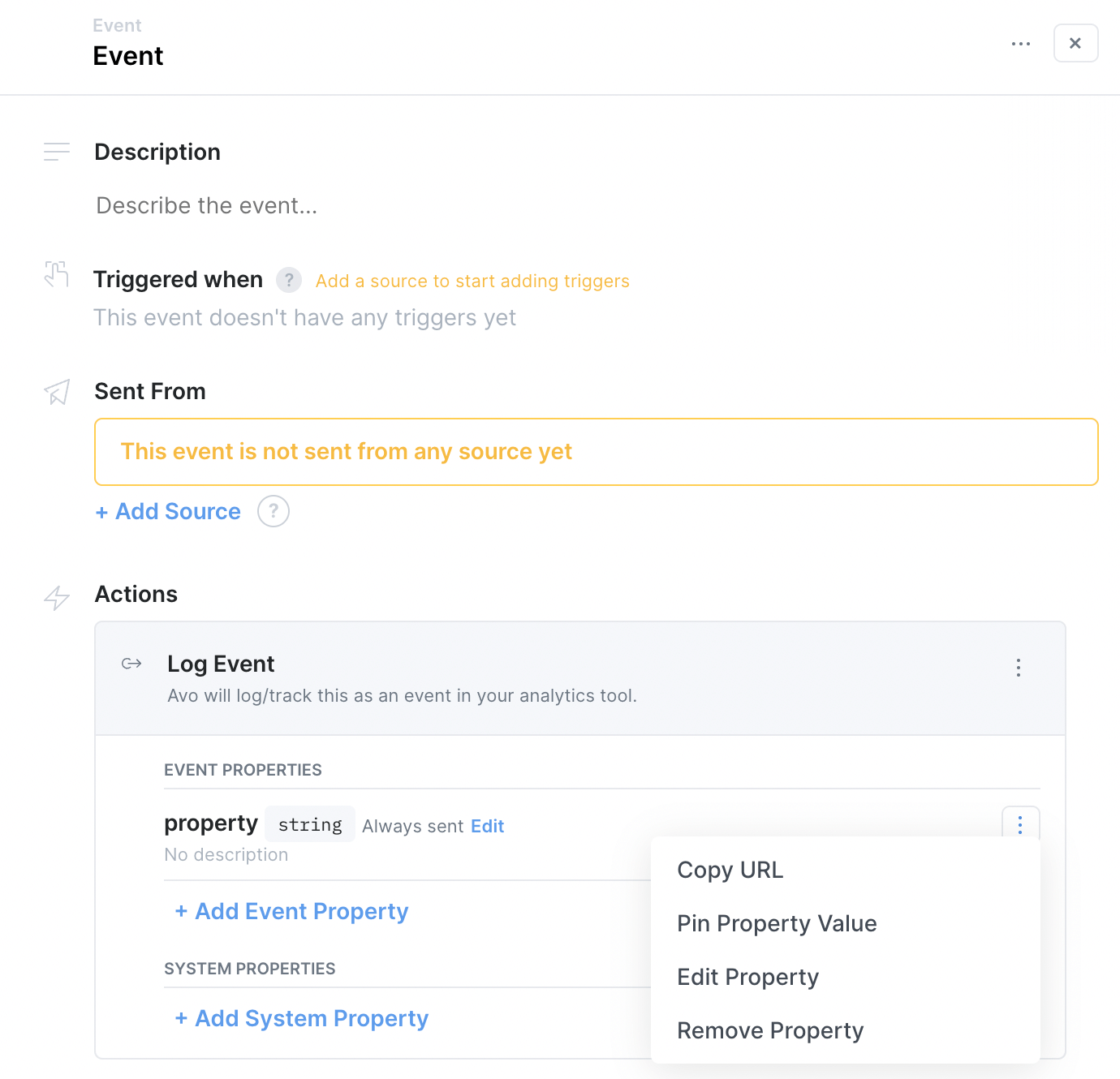Choose Edit Property from the menu

(747, 977)
